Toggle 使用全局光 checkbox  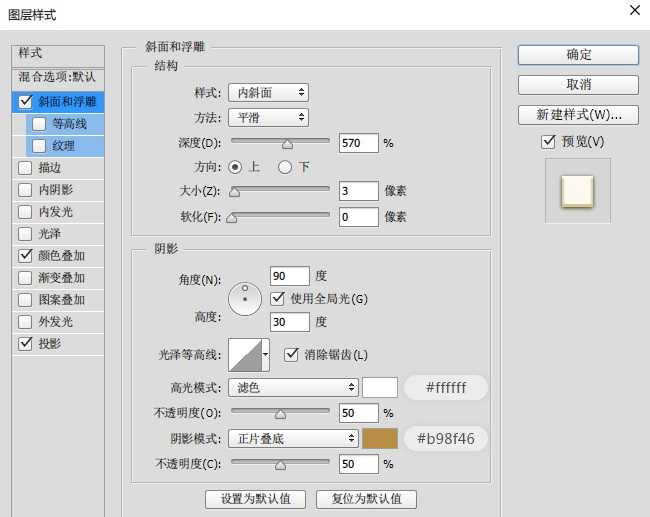click(278, 298)
